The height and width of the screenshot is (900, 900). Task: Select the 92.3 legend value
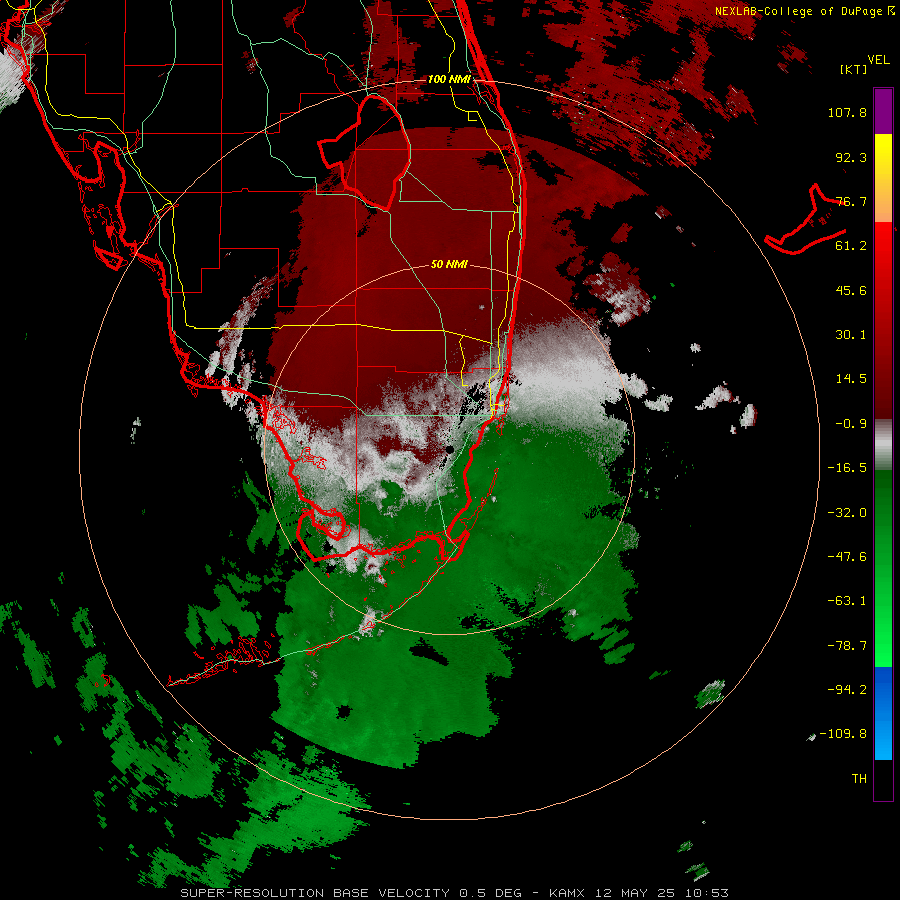point(851,157)
